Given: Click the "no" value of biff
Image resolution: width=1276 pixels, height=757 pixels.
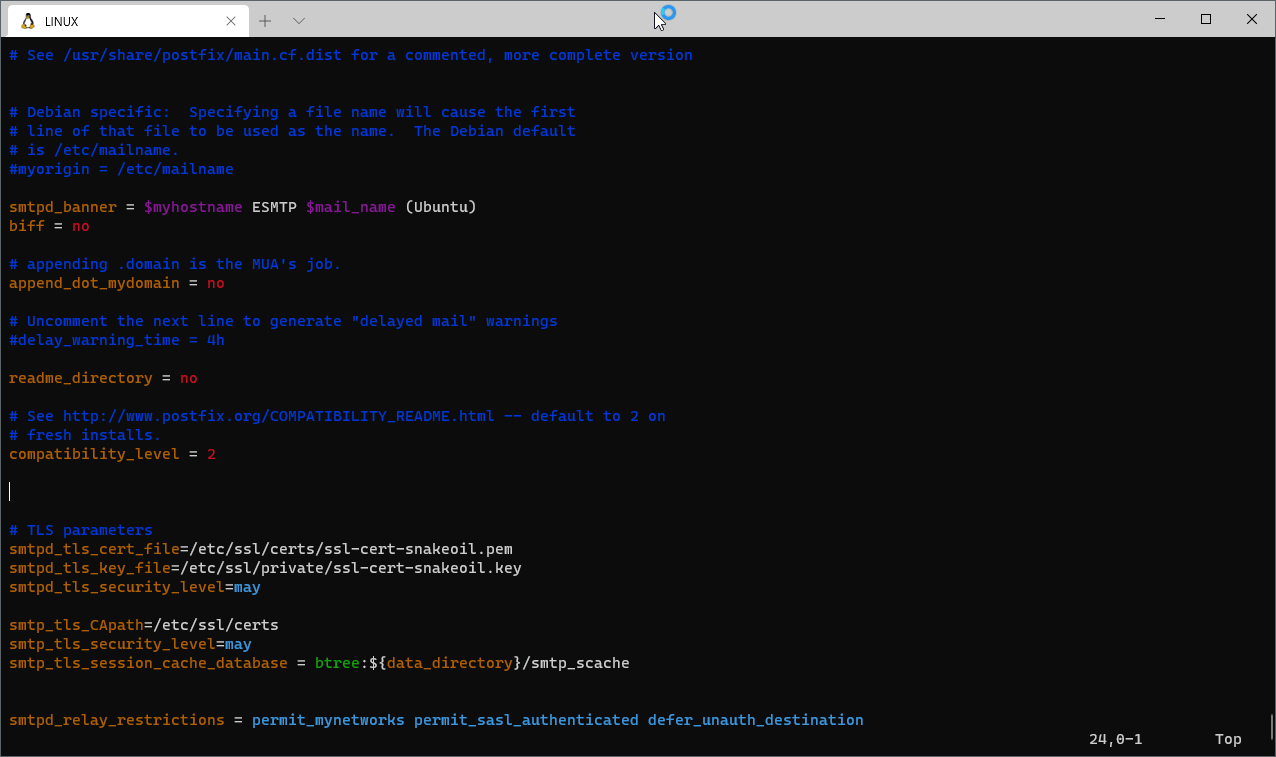Looking at the screenshot, I should coord(81,226).
